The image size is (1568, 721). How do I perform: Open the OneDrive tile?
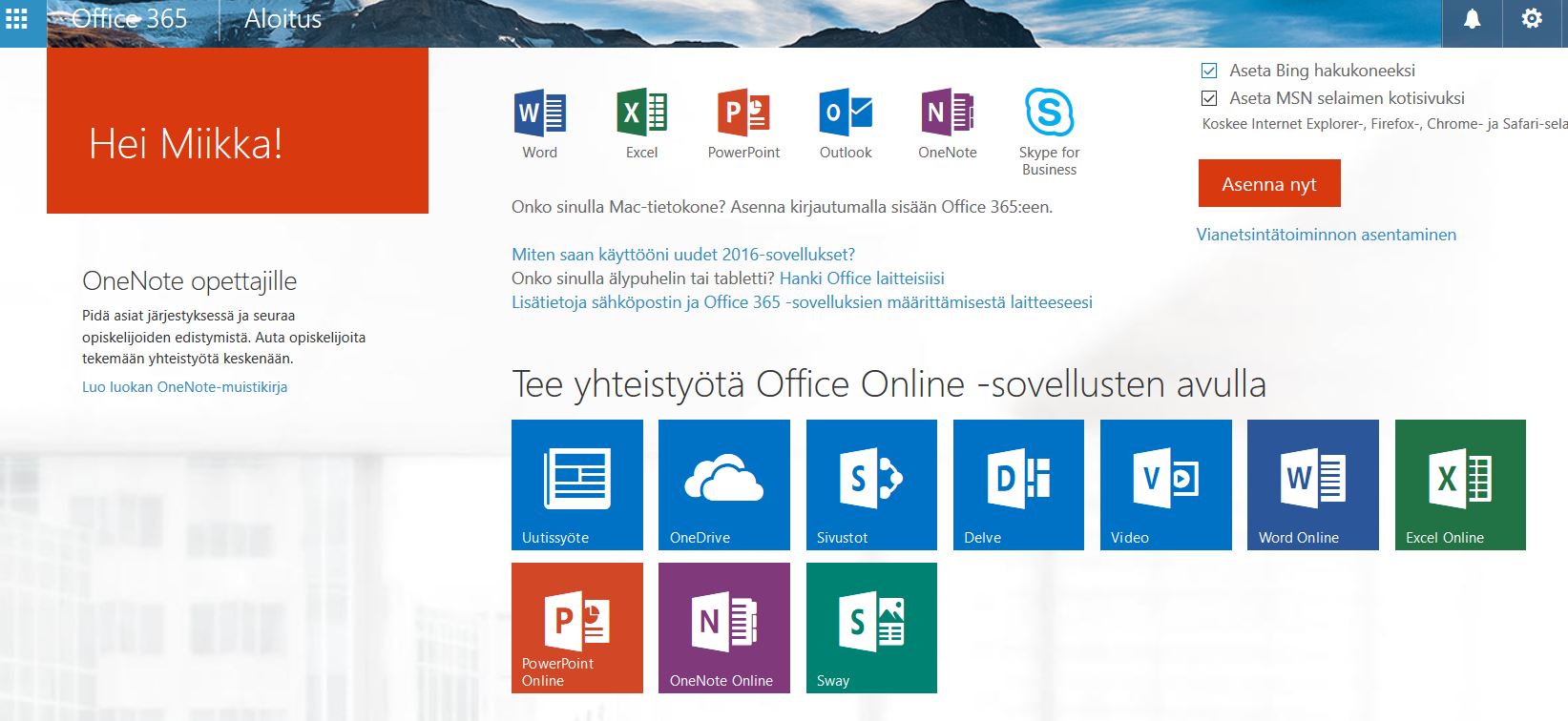pyautogui.click(x=723, y=484)
